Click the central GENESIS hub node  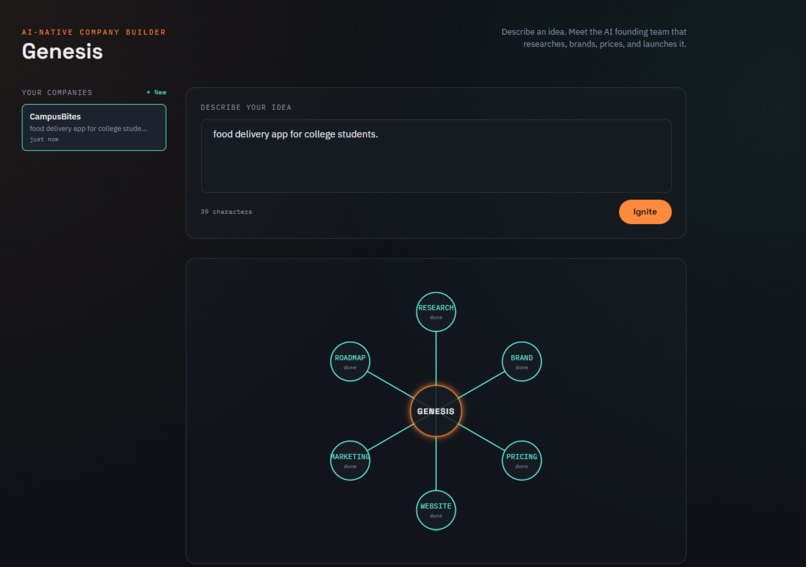click(x=436, y=411)
